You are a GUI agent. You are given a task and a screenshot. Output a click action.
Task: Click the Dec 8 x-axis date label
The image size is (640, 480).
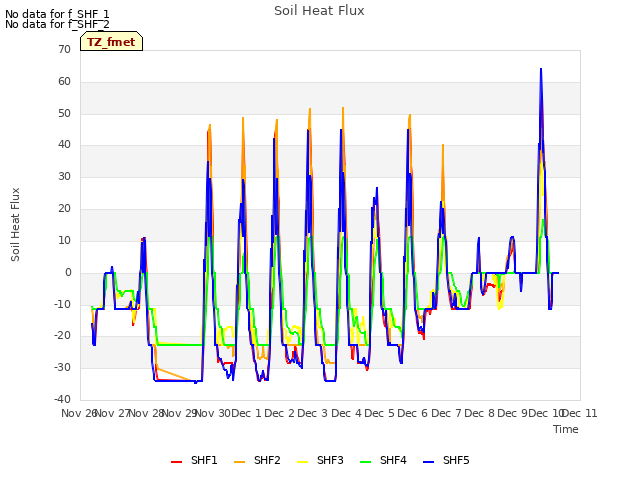(480, 413)
